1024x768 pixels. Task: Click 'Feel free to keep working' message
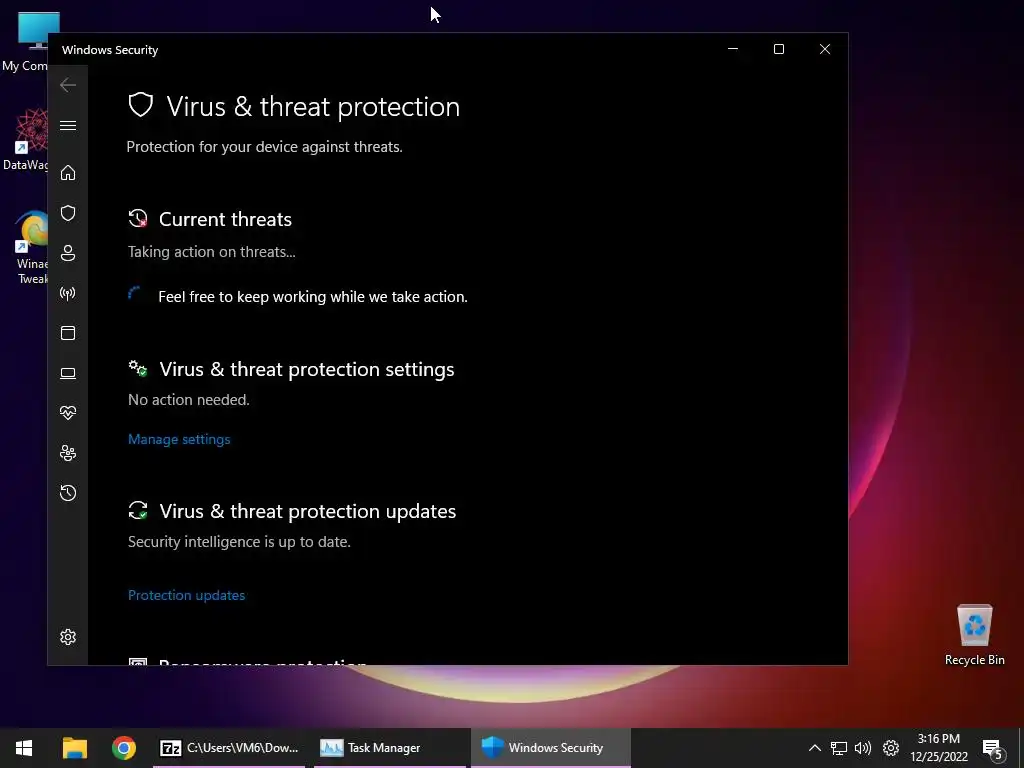[x=313, y=297]
